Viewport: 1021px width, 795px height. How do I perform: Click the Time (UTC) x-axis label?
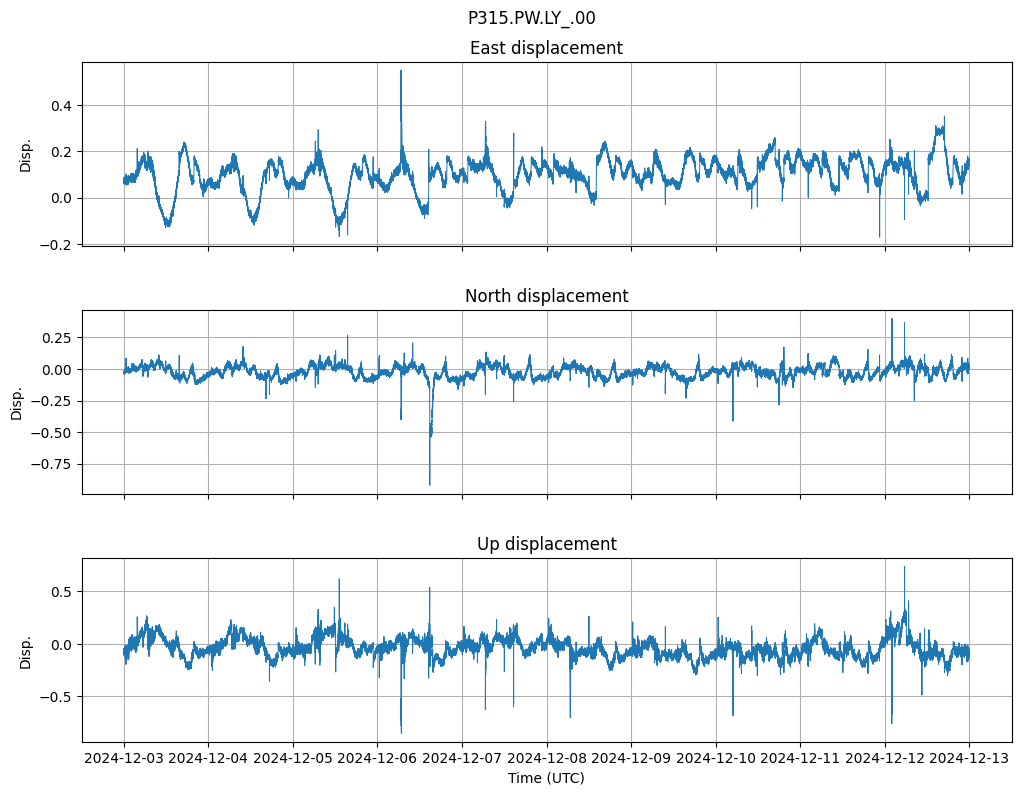[x=546, y=777]
